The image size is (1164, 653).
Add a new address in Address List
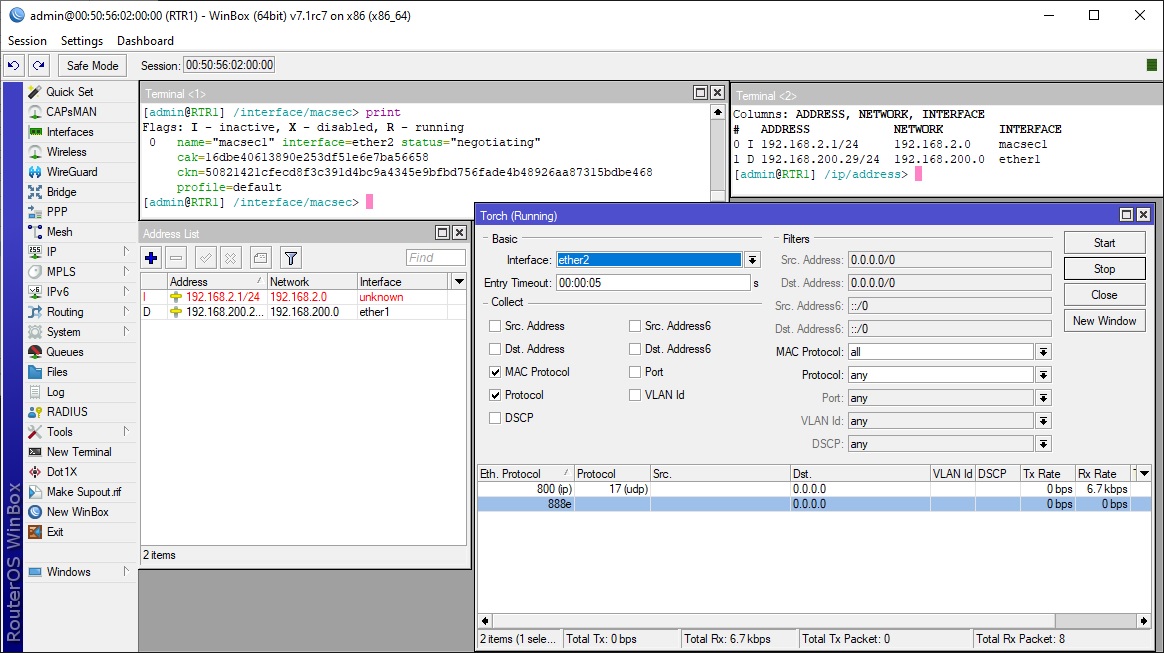click(x=150, y=258)
